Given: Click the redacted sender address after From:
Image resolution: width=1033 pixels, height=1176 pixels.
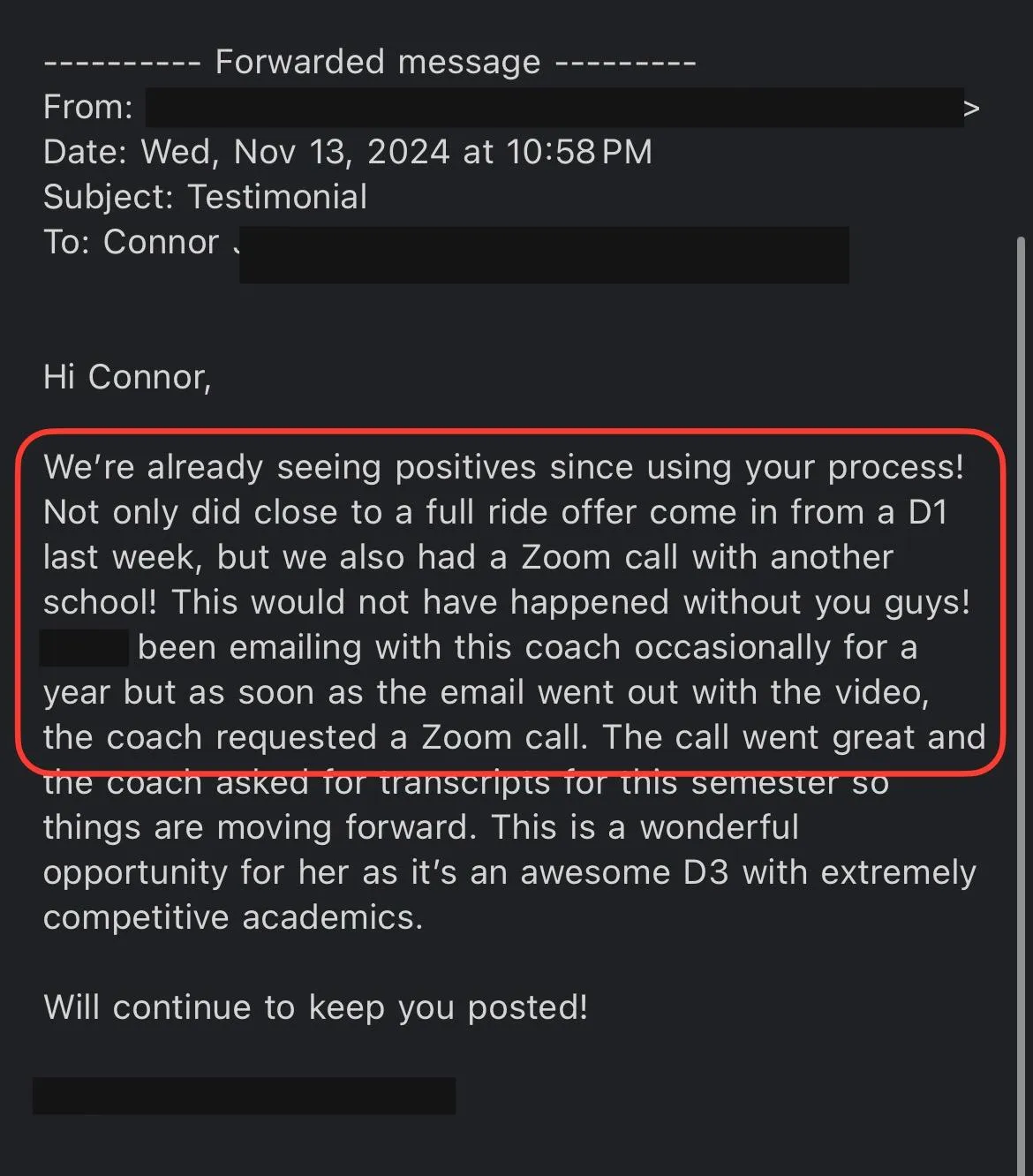Looking at the screenshot, I should tap(554, 107).
